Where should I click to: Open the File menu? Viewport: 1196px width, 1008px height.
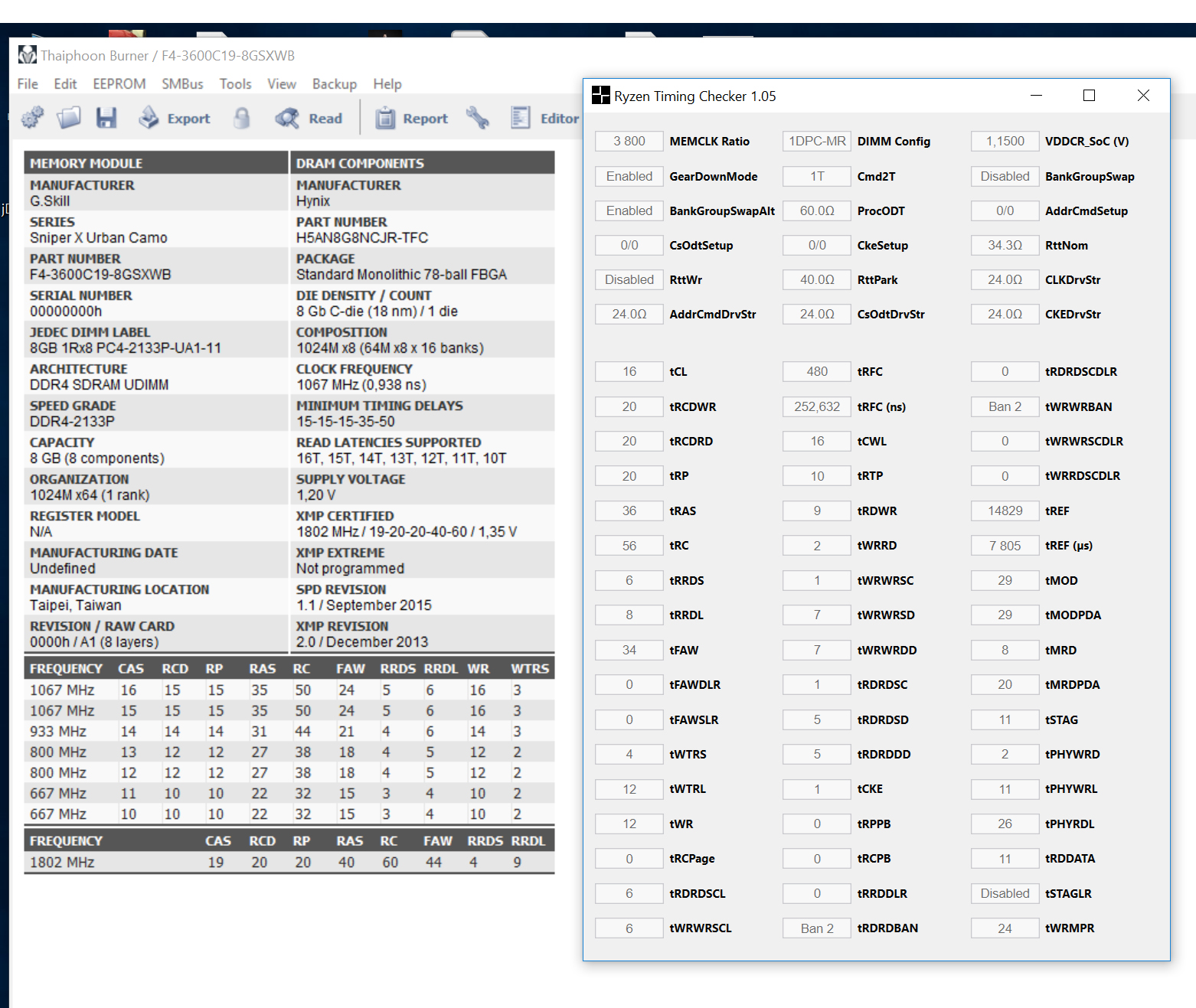click(28, 84)
